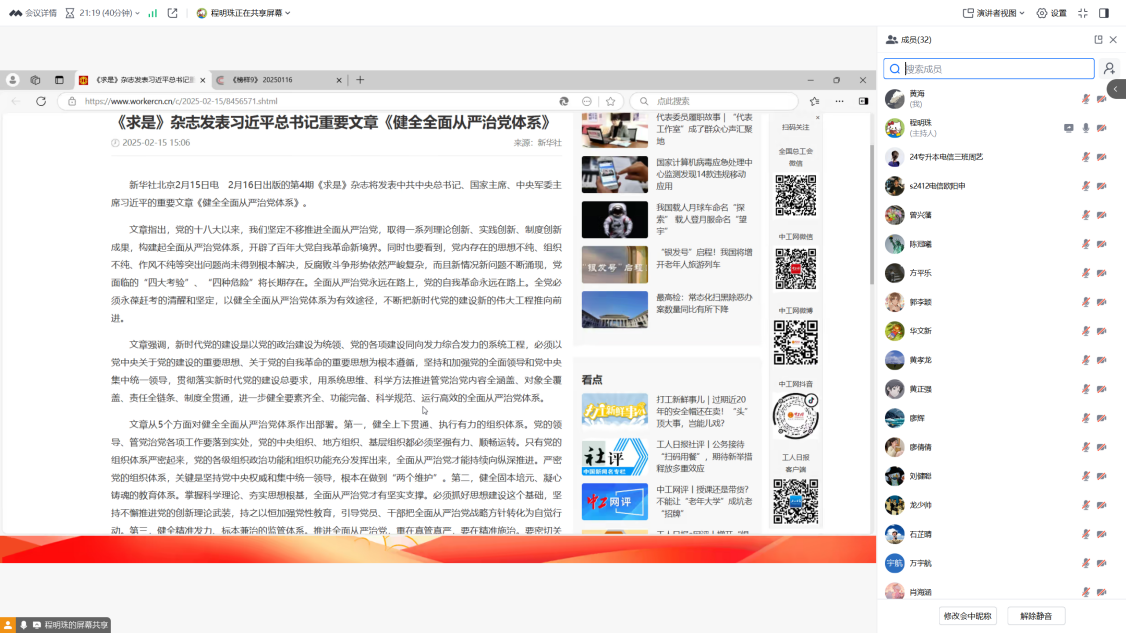Toggle microphone icon for 黄海 (我)
The image size is (1126, 633).
[1086, 99]
